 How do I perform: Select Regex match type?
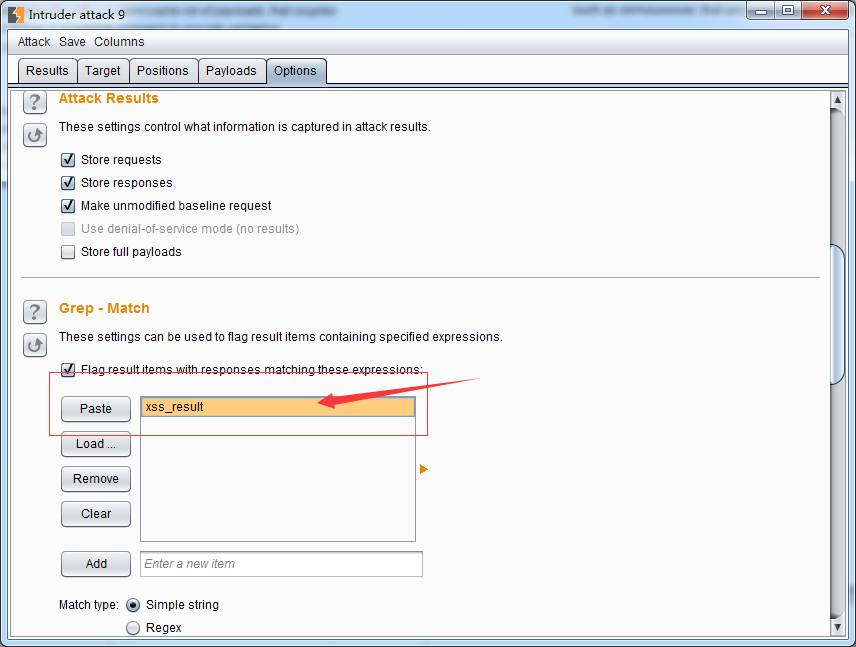(133, 628)
